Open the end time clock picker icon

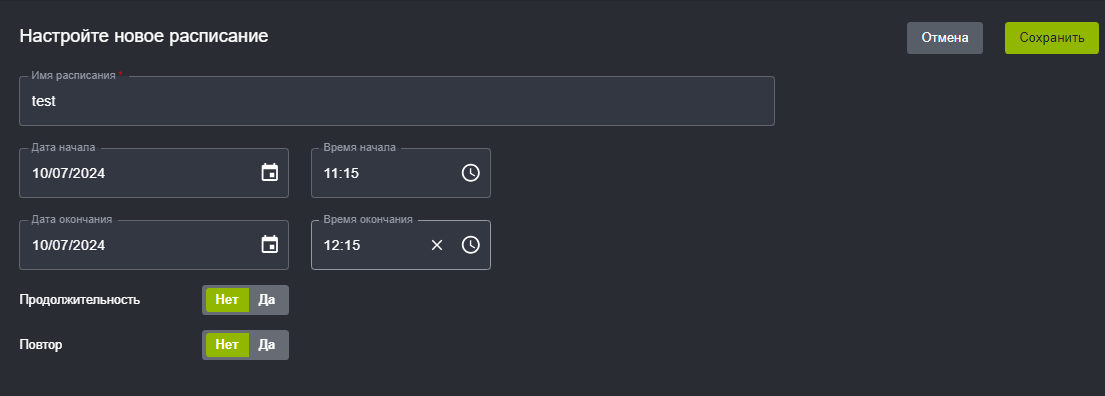click(x=471, y=245)
